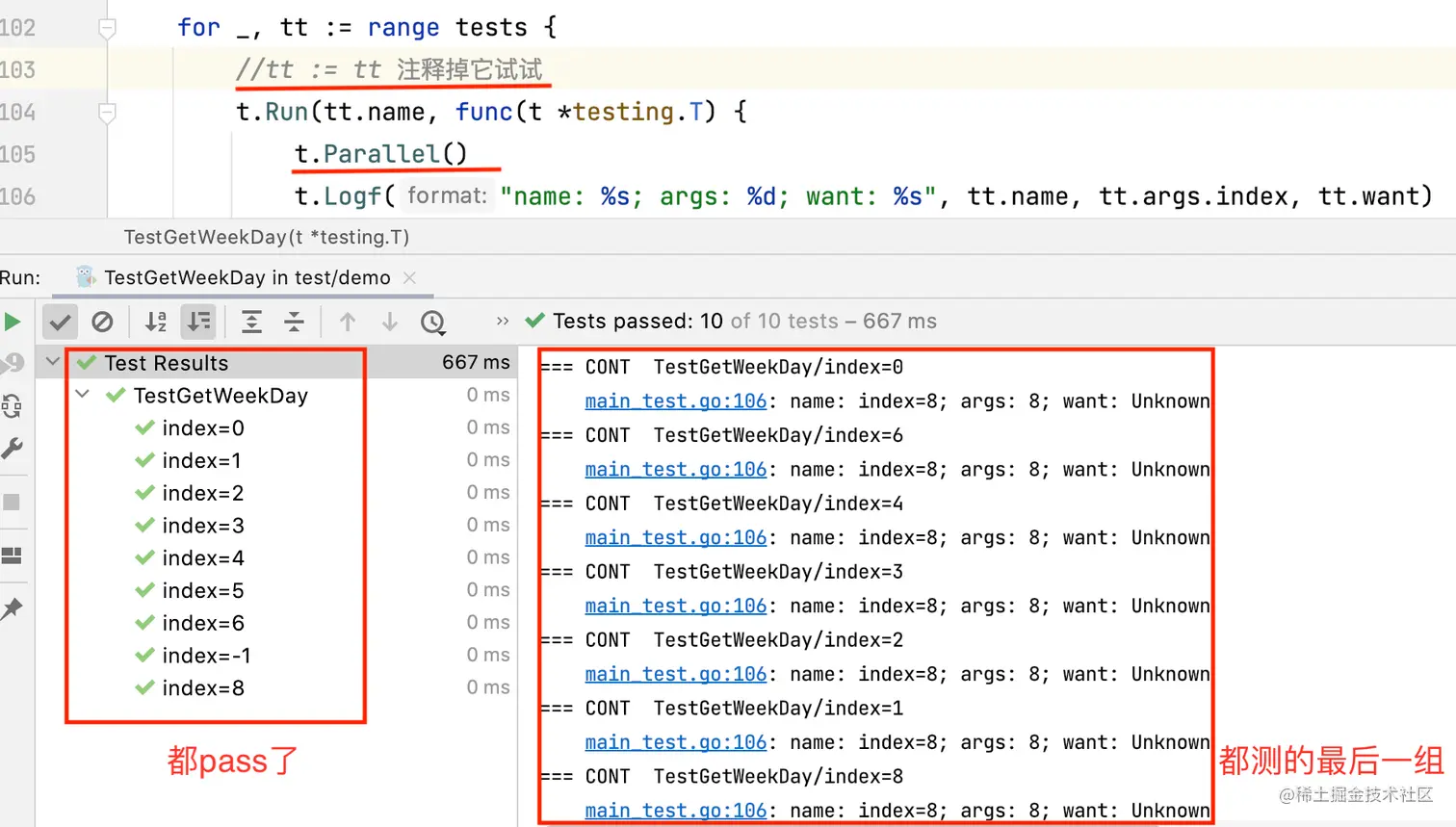Click the pin tab icon in sidebar
The image size is (1456, 827).
[x=12, y=608]
